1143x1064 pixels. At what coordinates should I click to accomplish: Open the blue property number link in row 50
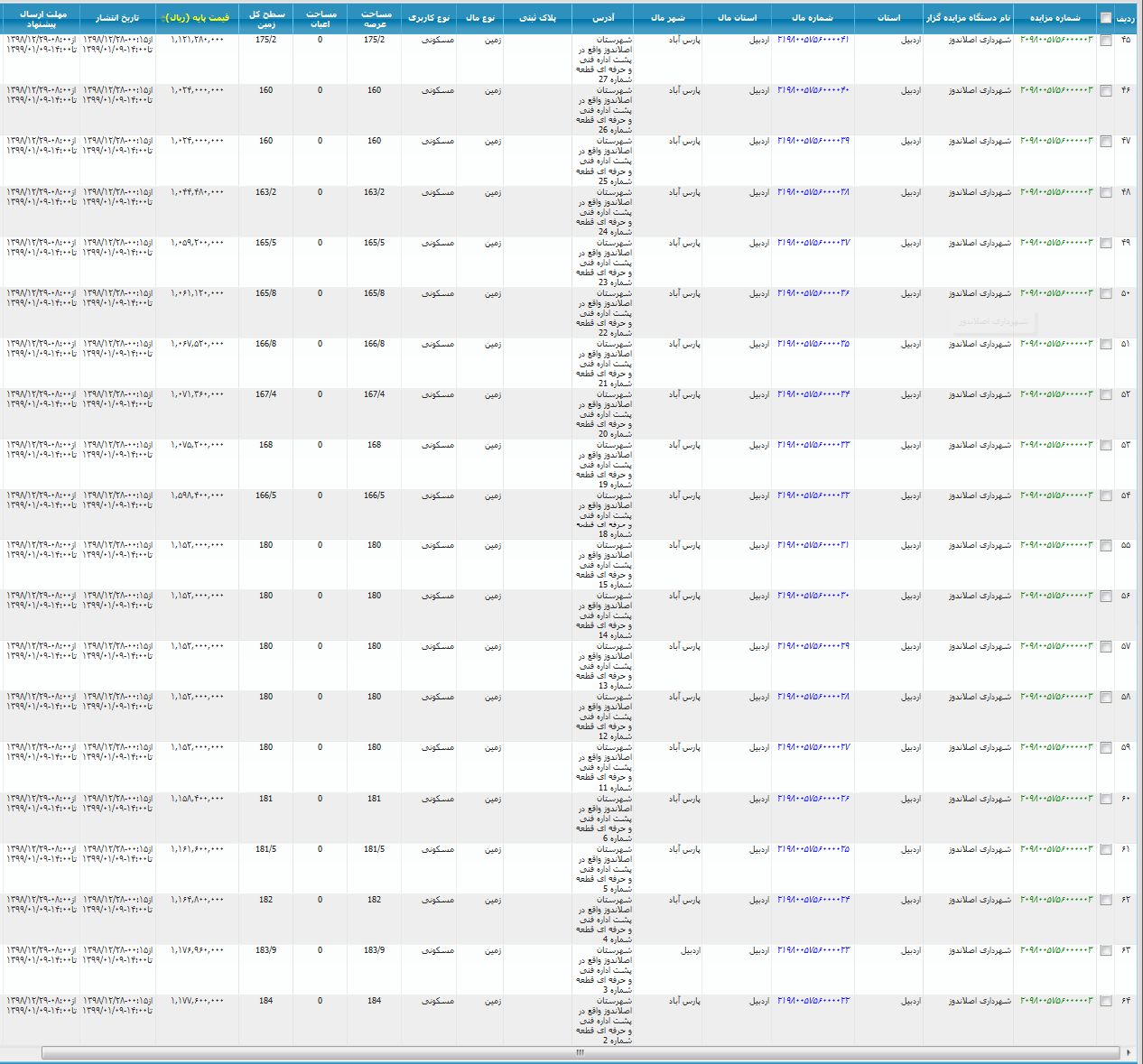813,293
